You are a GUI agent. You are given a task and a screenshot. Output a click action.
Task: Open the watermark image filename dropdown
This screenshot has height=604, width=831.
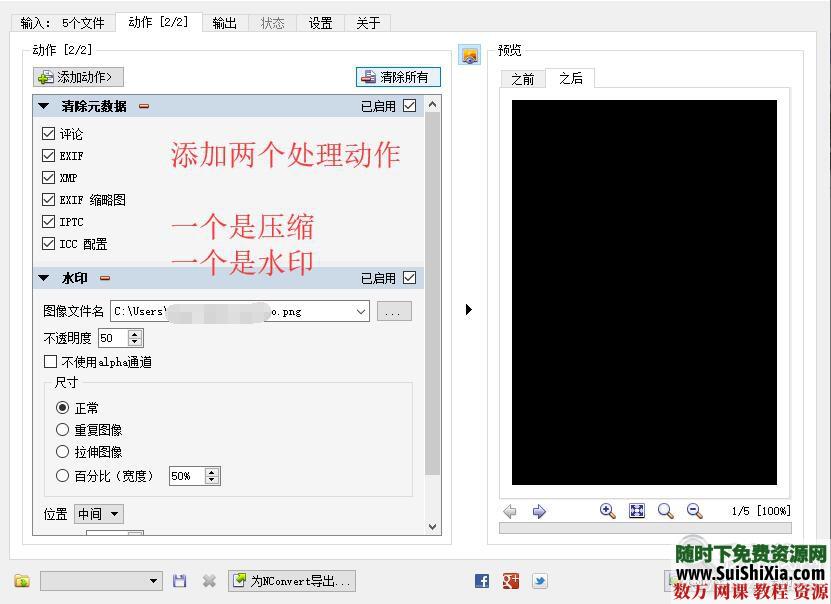coord(362,311)
